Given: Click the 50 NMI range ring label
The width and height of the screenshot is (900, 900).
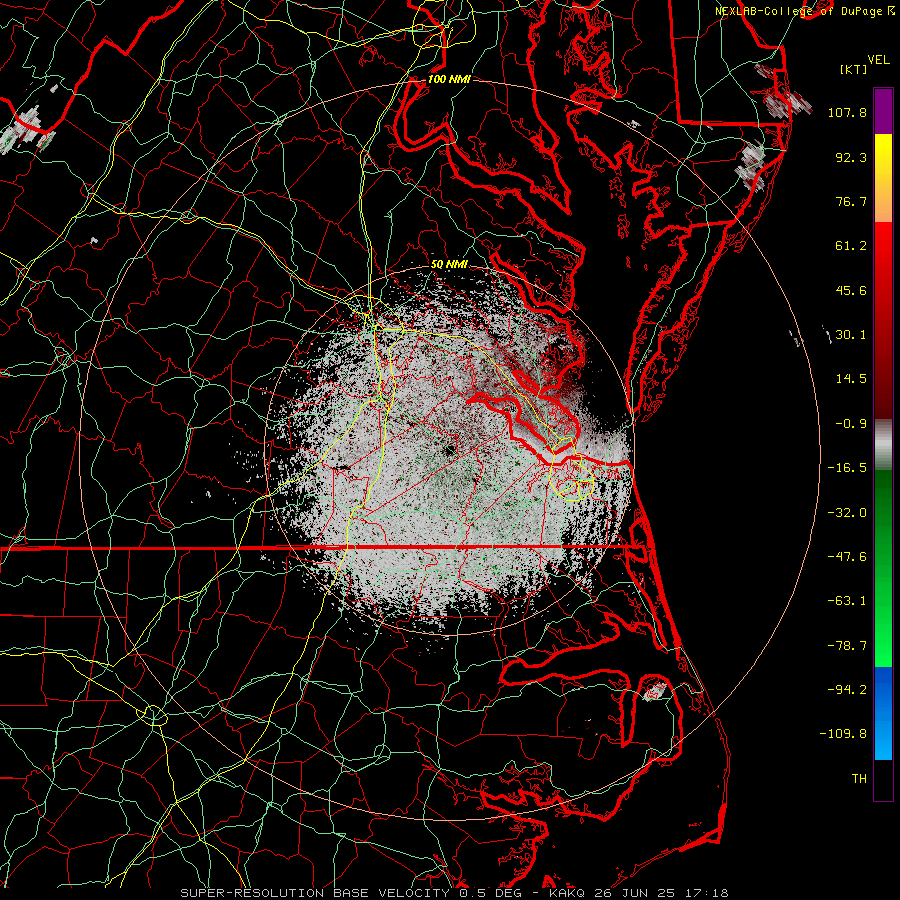Looking at the screenshot, I should pos(449,265).
